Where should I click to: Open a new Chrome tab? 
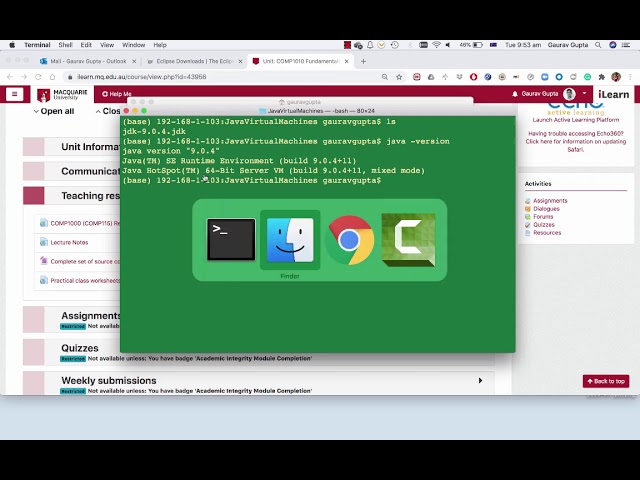point(363,61)
